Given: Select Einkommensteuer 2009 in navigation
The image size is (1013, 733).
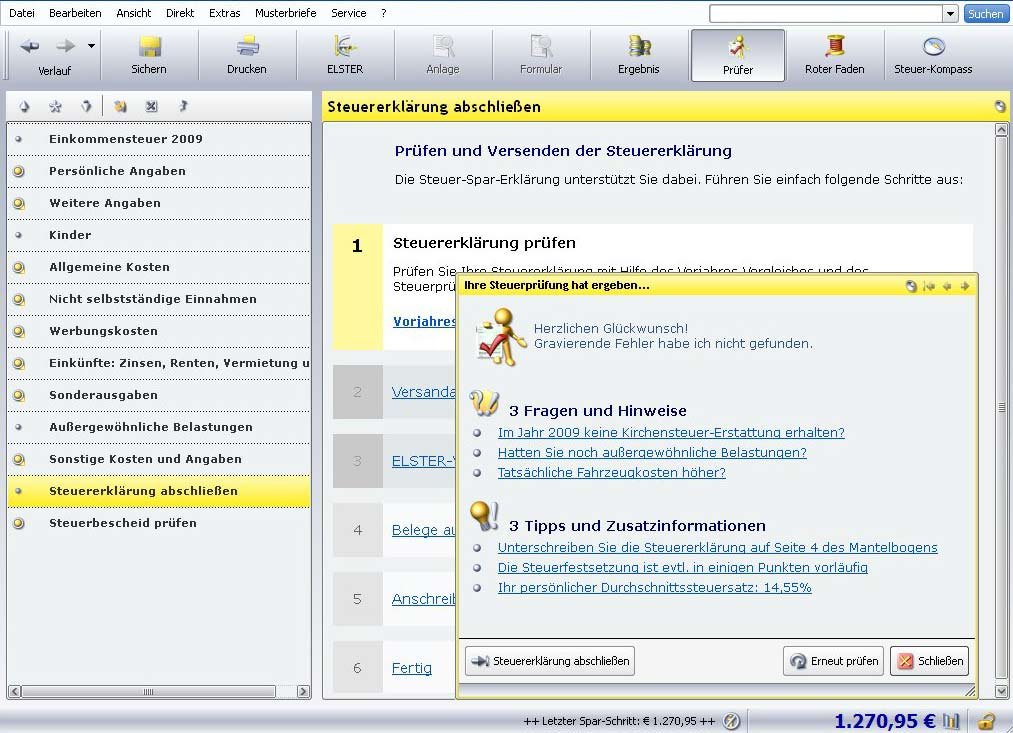Looking at the screenshot, I should (159, 139).
